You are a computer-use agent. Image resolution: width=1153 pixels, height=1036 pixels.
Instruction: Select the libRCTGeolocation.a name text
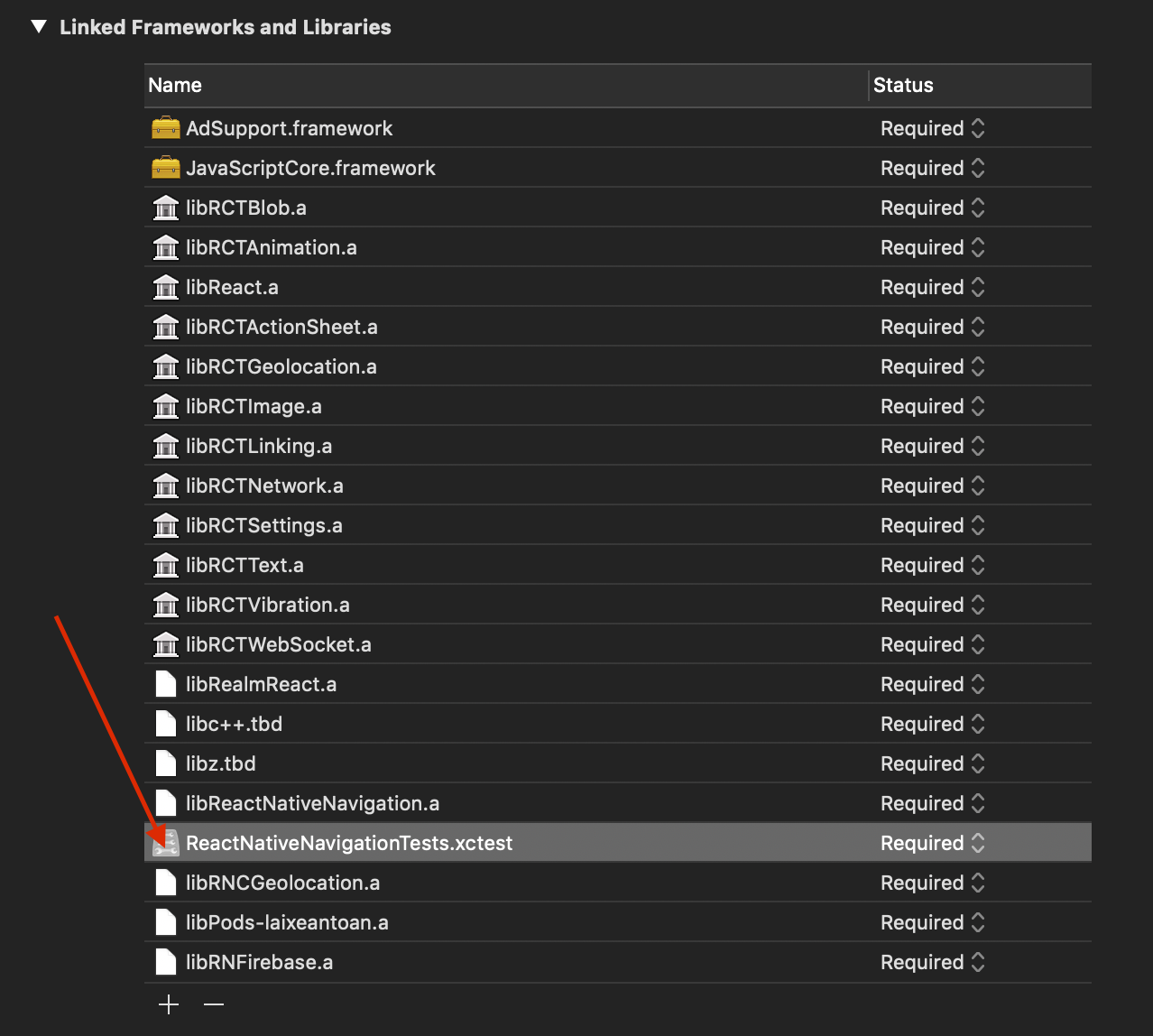(281, 366)
